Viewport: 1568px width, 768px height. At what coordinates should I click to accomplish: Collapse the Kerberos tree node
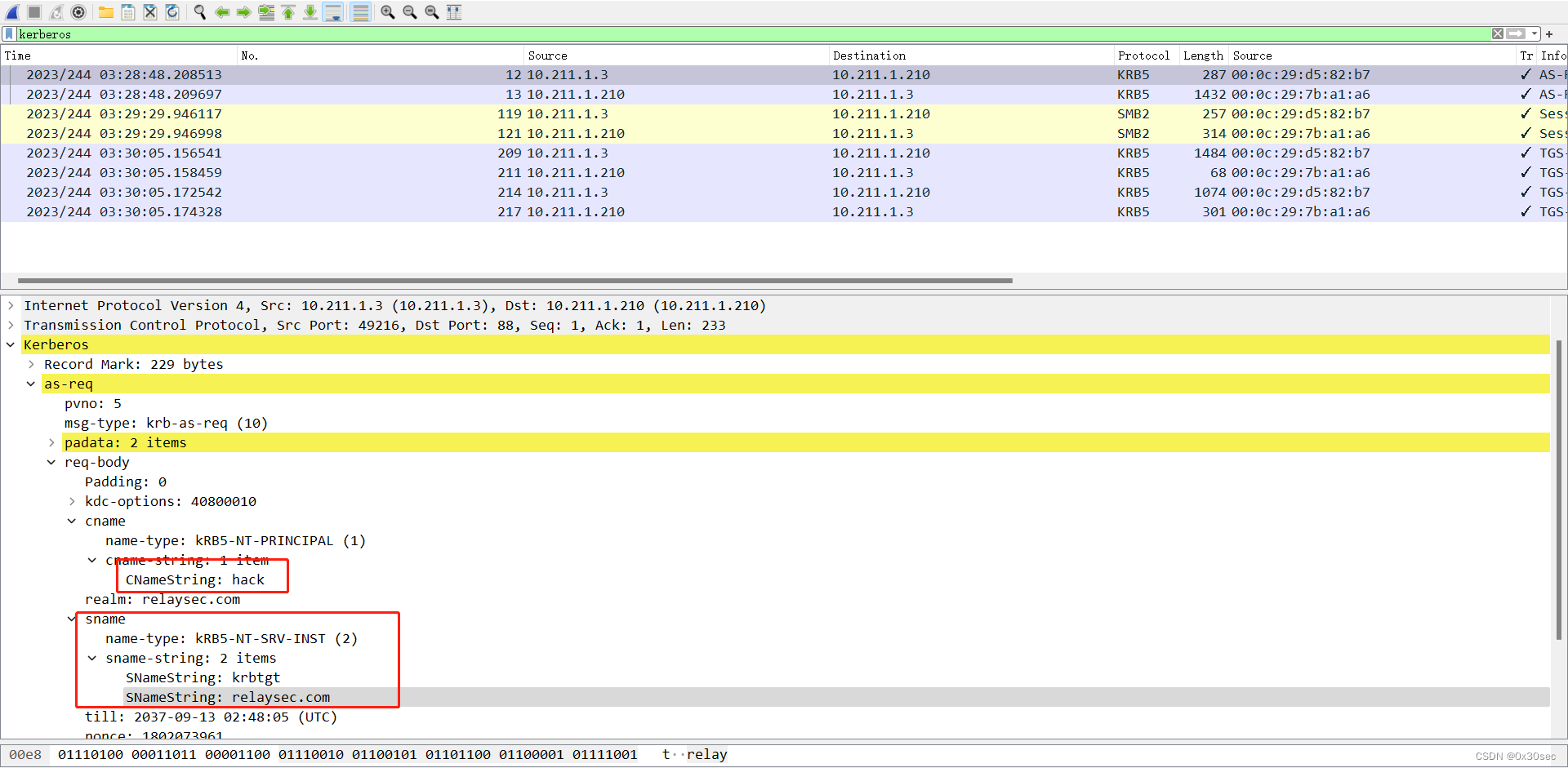tap(11, 344)
